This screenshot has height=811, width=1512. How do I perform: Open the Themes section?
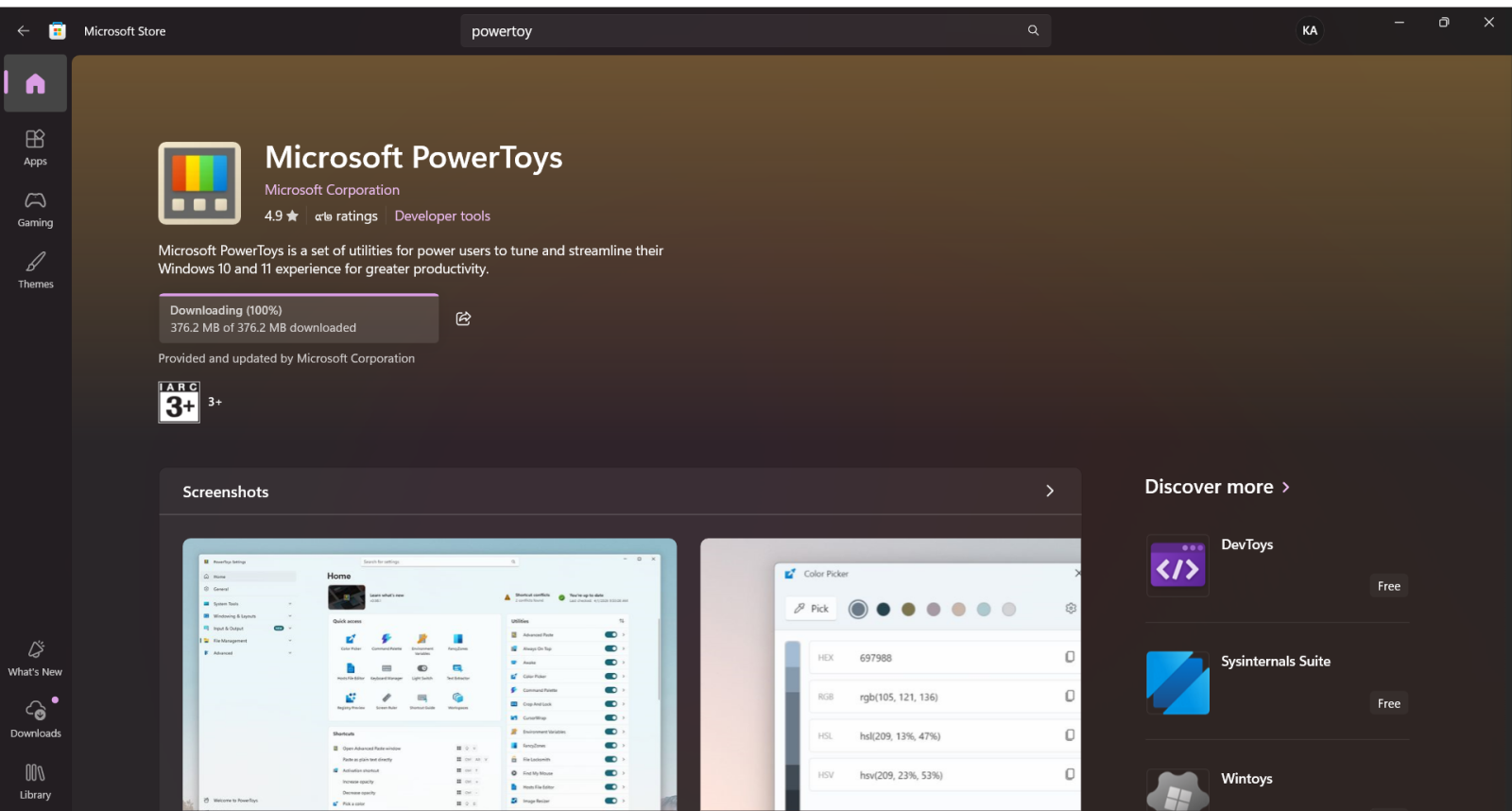[x=35, y=270]
